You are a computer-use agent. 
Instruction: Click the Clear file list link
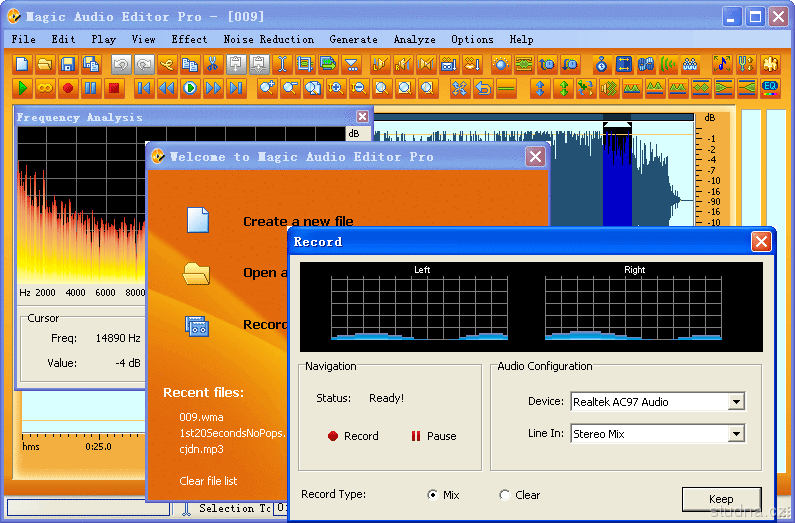pos(208,481)
